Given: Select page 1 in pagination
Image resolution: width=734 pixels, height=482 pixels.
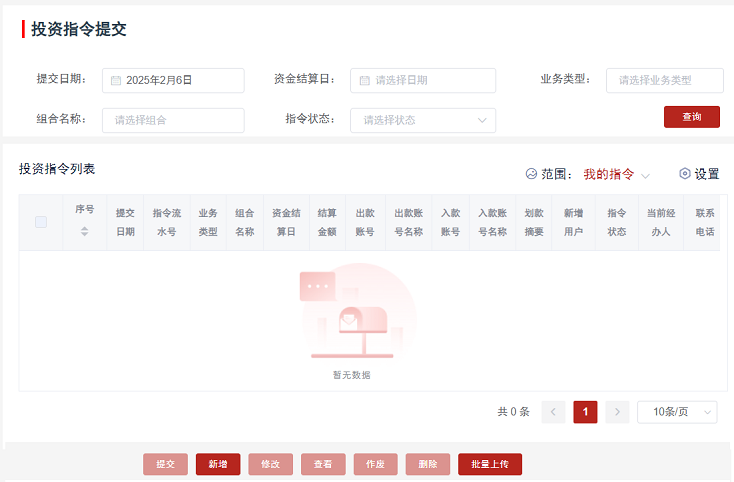Looking at the screenshot, I should (x=585, y=412).
